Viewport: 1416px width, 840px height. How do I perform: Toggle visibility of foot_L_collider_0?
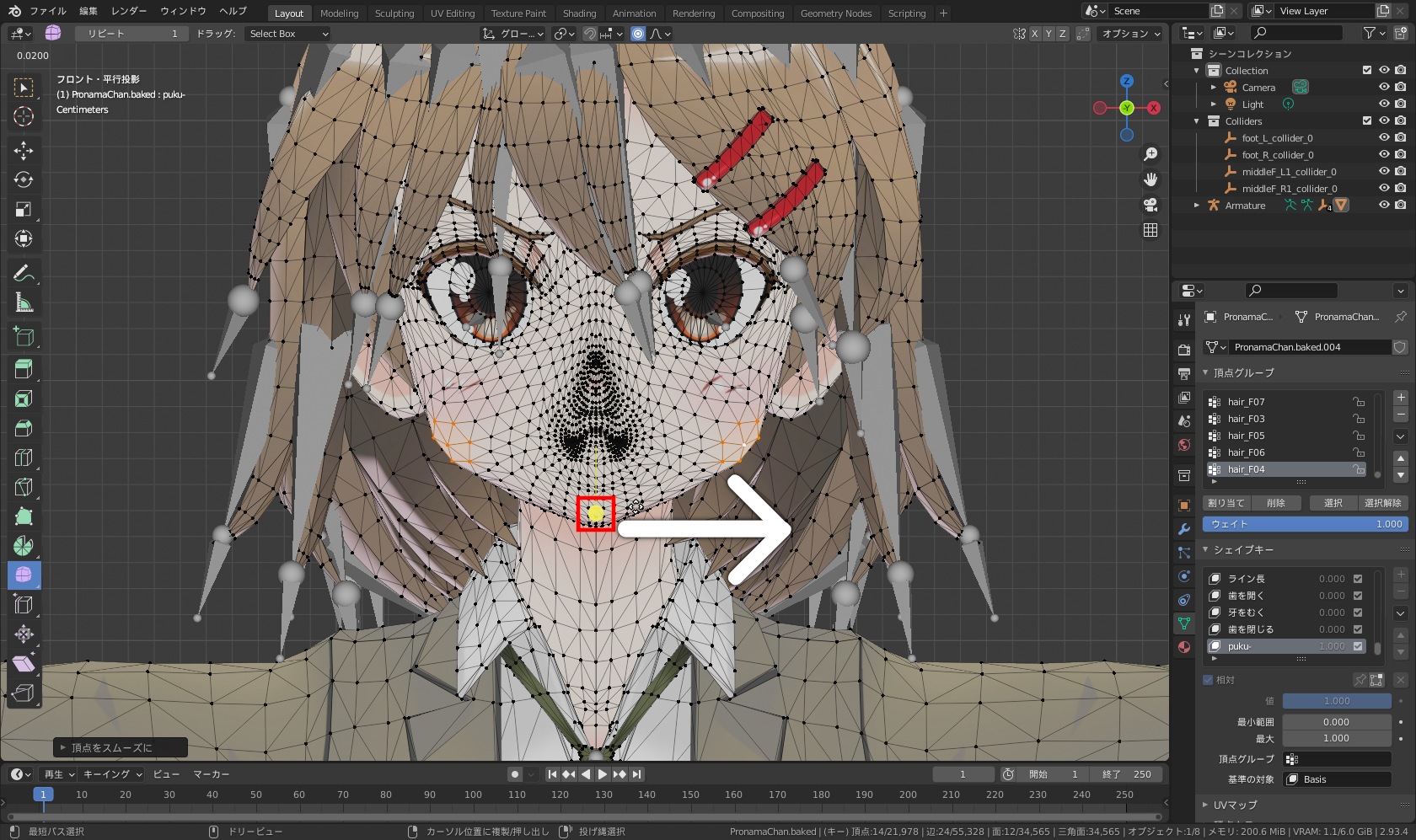click(1384, 138)
